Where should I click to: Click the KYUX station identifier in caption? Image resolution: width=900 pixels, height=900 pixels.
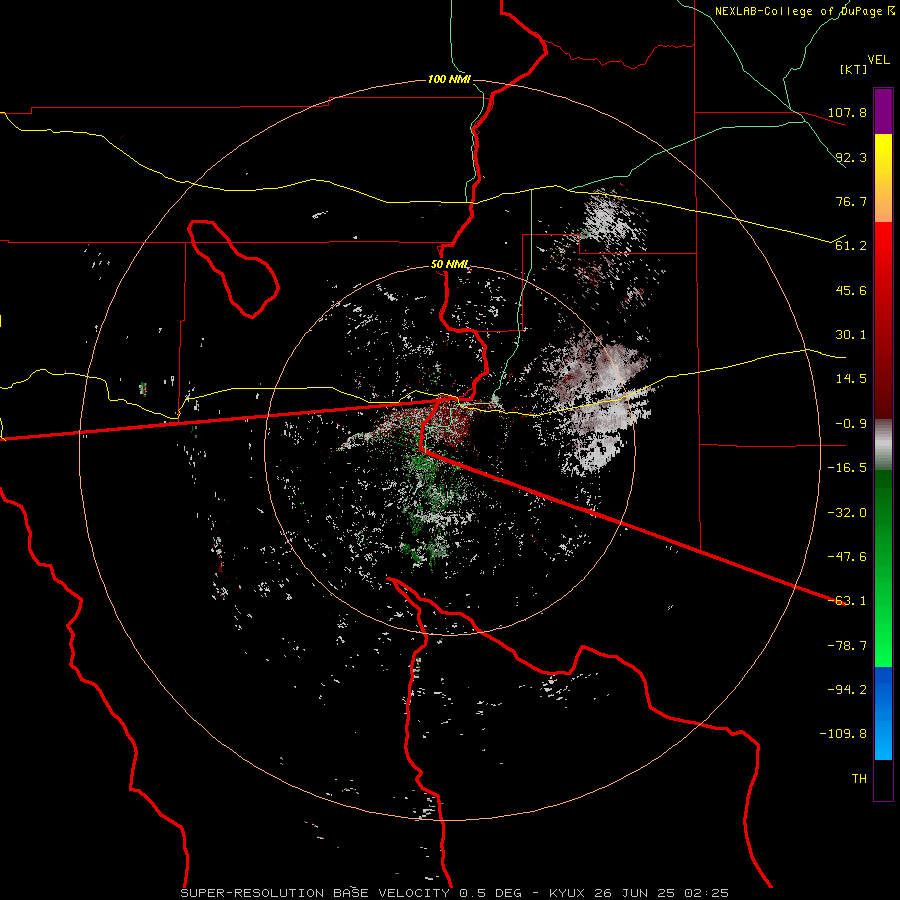coord(567,893)
